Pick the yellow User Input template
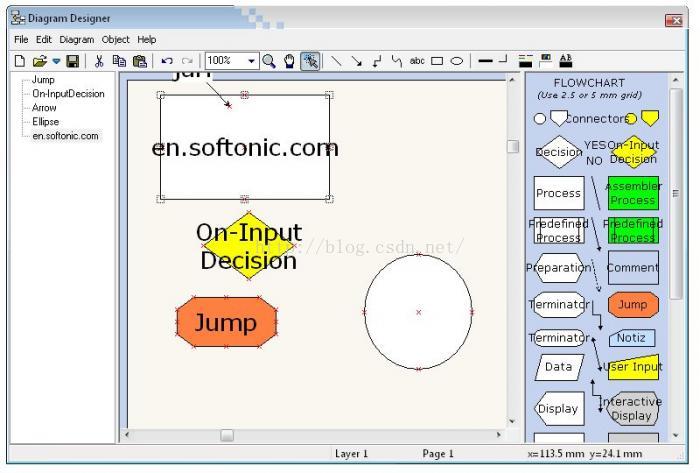700x473 pixels. click(633, 367)
